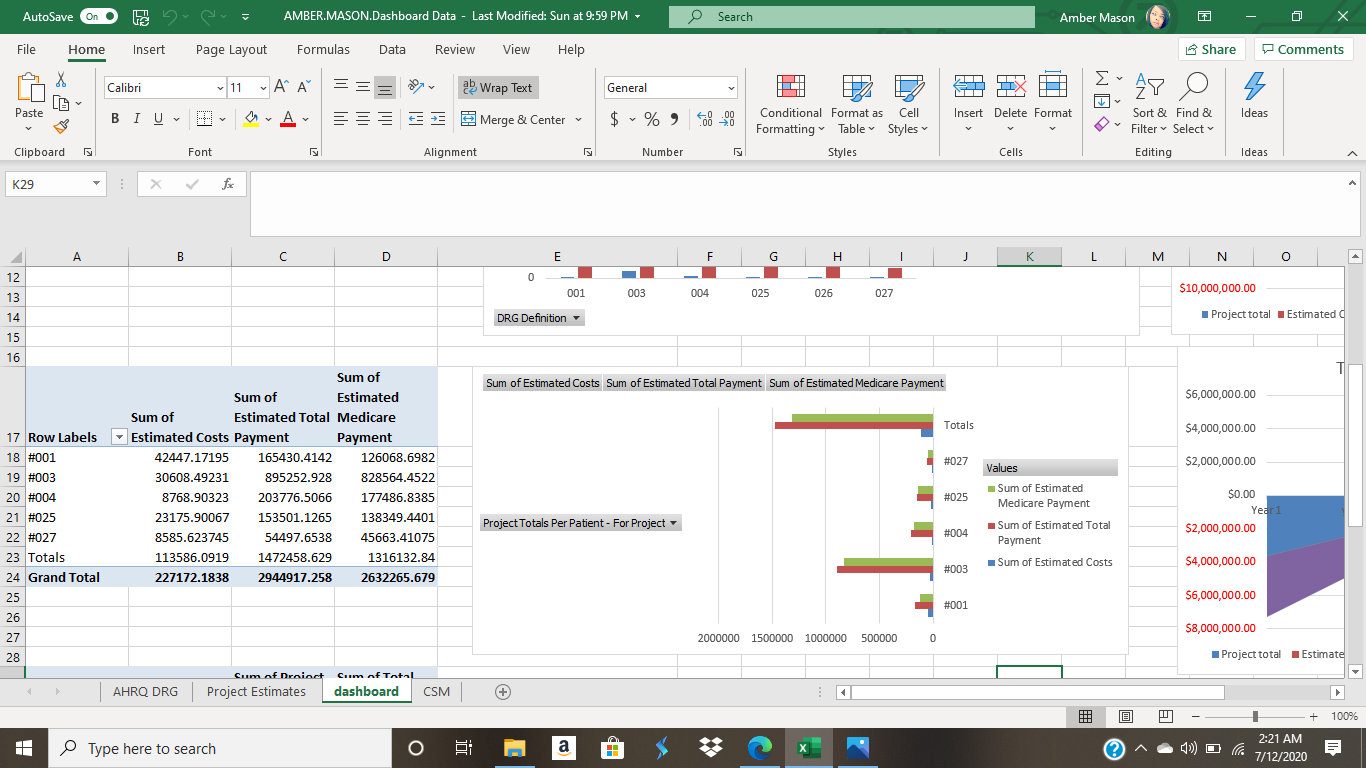Open the Row Labels filter dropdown
The height and width of the screenshot is (768, 1366).
click(119, 437)
